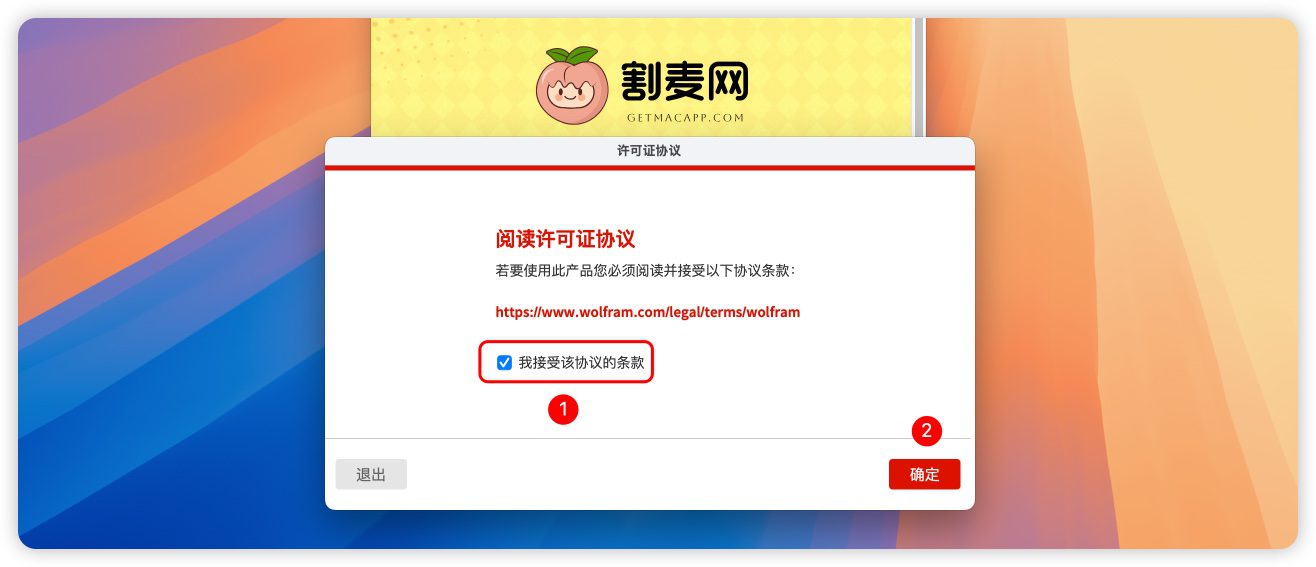1316x567 pixels.
Task: Click the red circled number 2 marker
Action: (927, 431)
